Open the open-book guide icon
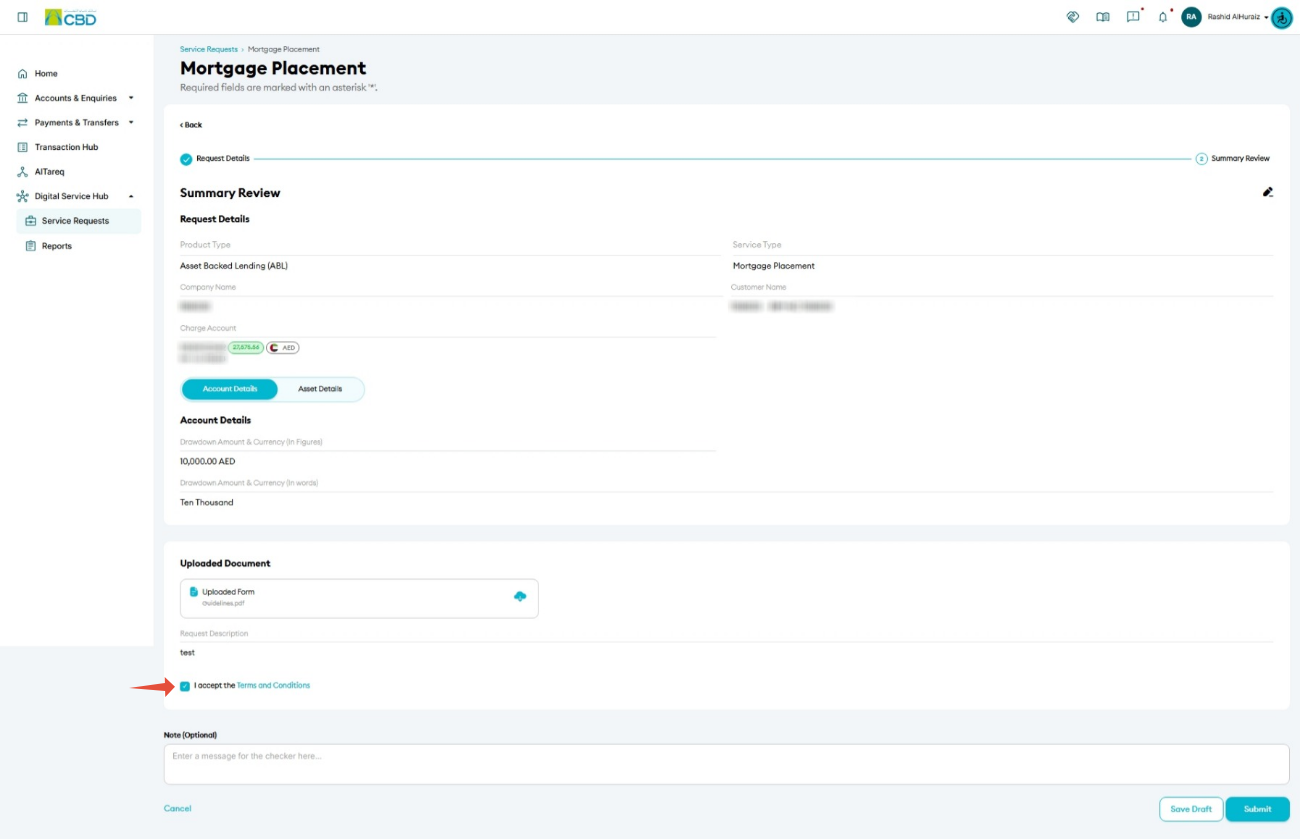 click(x=1103, y=17)
